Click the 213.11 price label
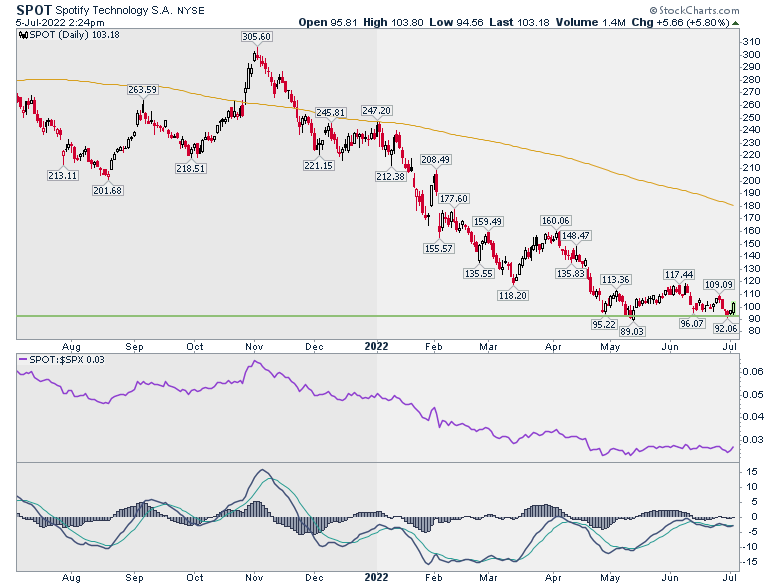Screen dimensions: 780x586 [63, 175]
